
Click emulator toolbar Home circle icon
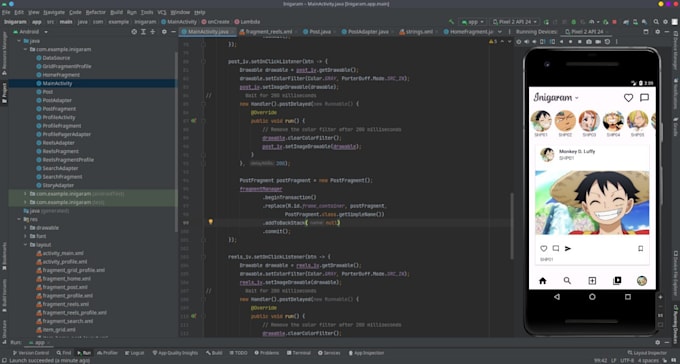point(571,42)
